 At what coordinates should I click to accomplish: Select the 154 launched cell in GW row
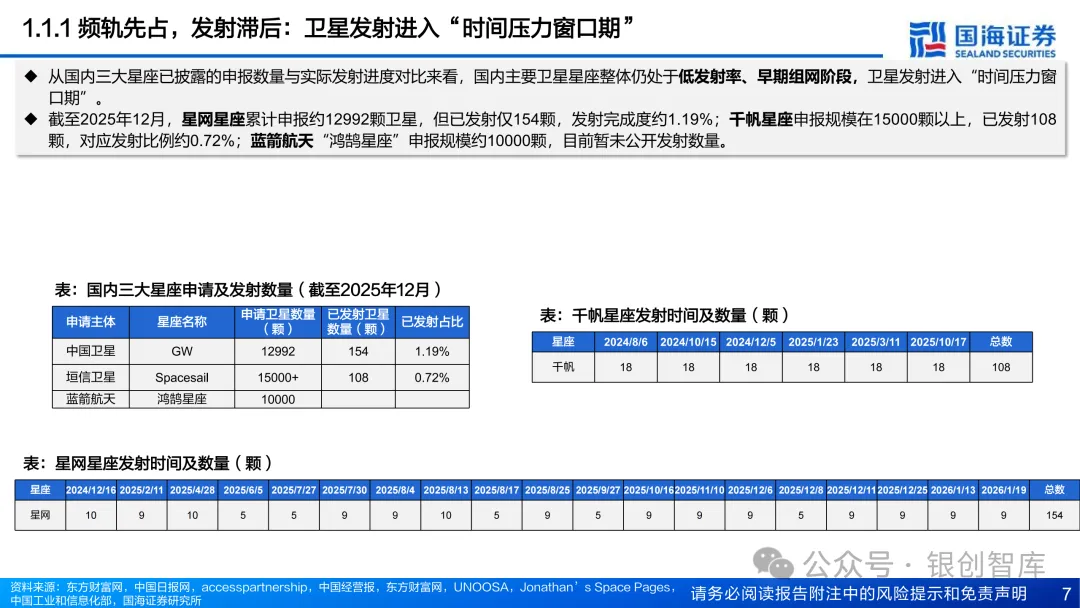click(358, 351)
